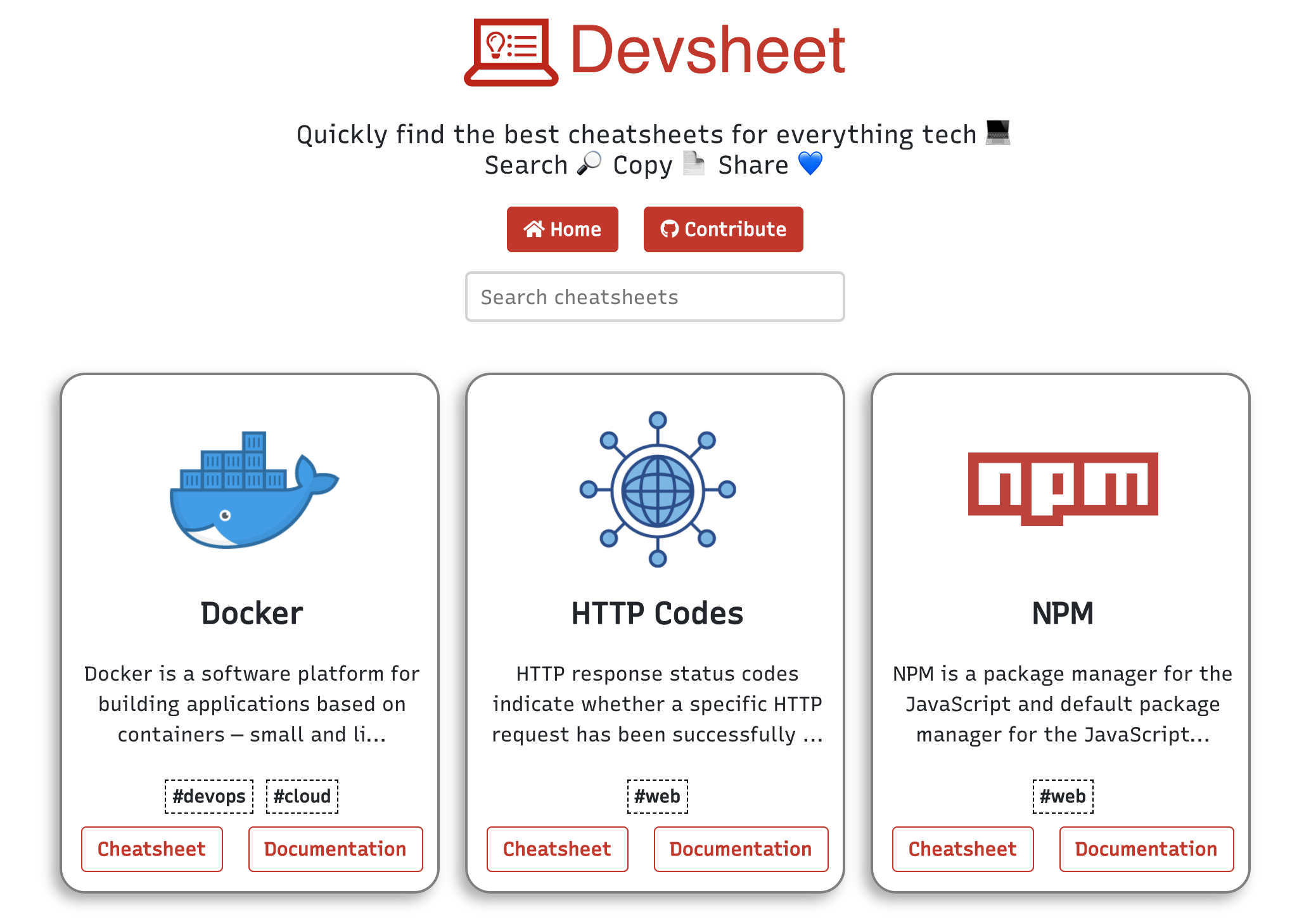
Task: Open the Docker Cheatsheet button
Action: (x=152, y=849)
